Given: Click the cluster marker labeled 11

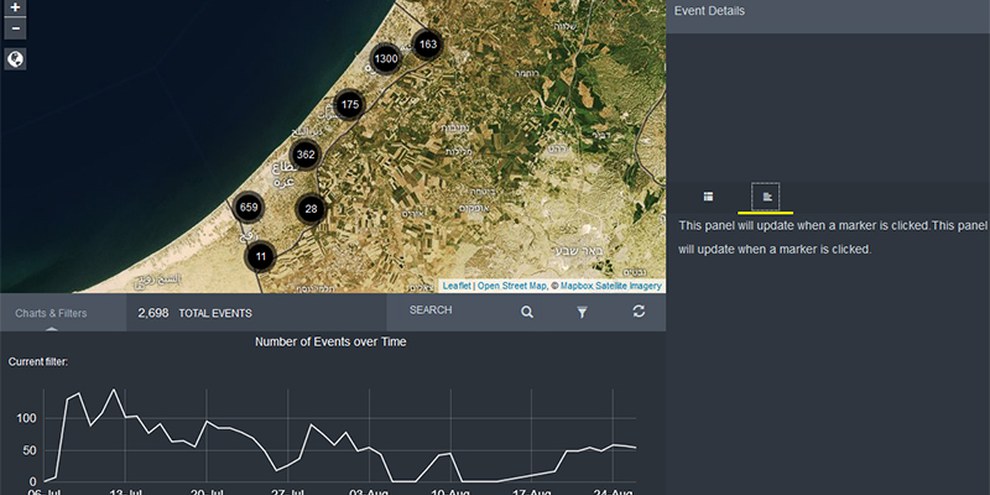Looking at the screenshot, I should coord(261,257).
